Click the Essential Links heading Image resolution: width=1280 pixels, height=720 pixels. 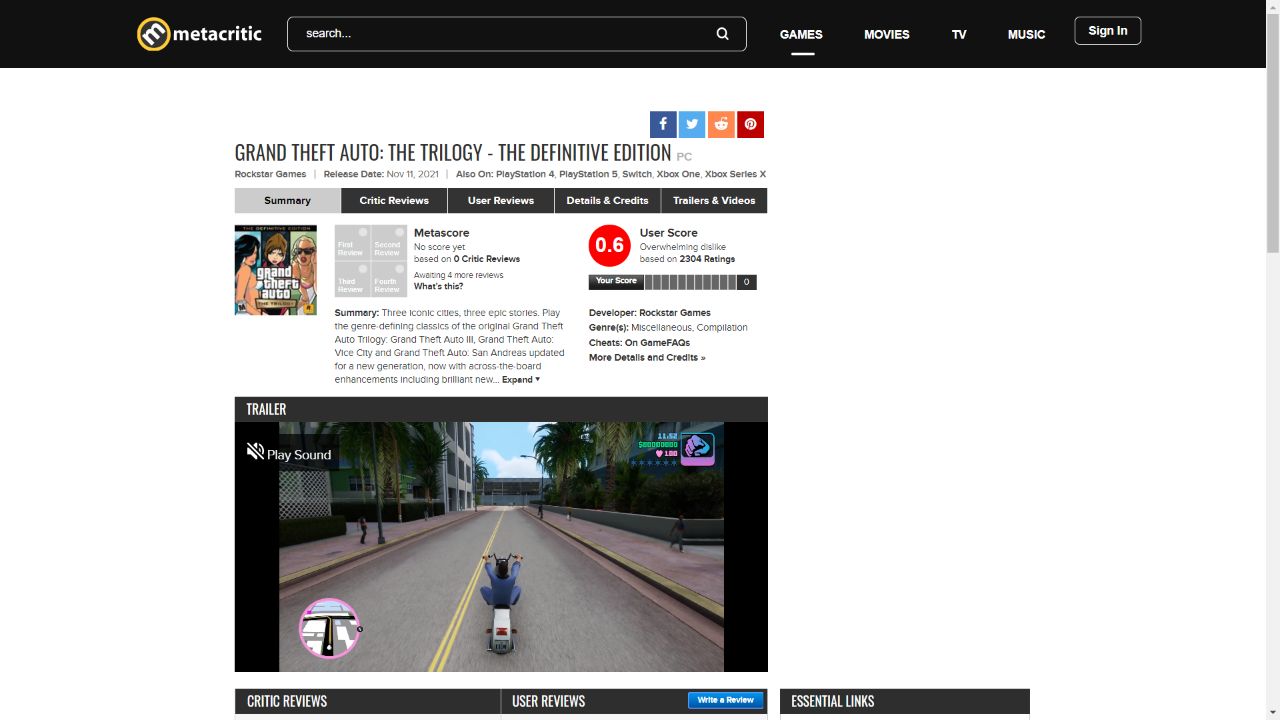tap(833, 701)
